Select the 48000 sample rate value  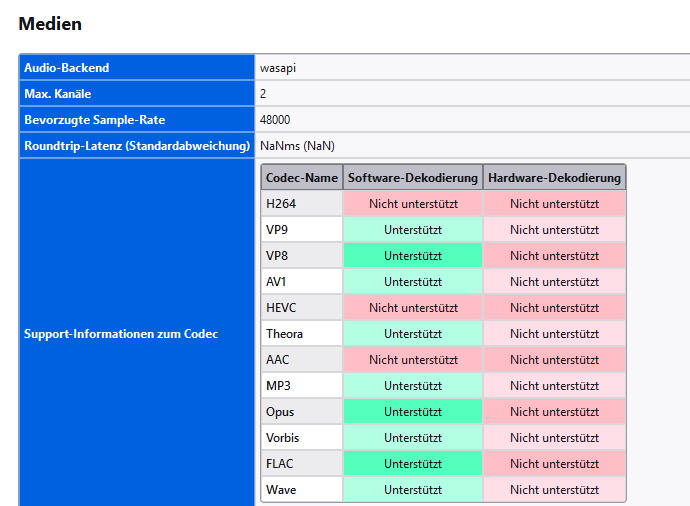click(x=275, y=120)
